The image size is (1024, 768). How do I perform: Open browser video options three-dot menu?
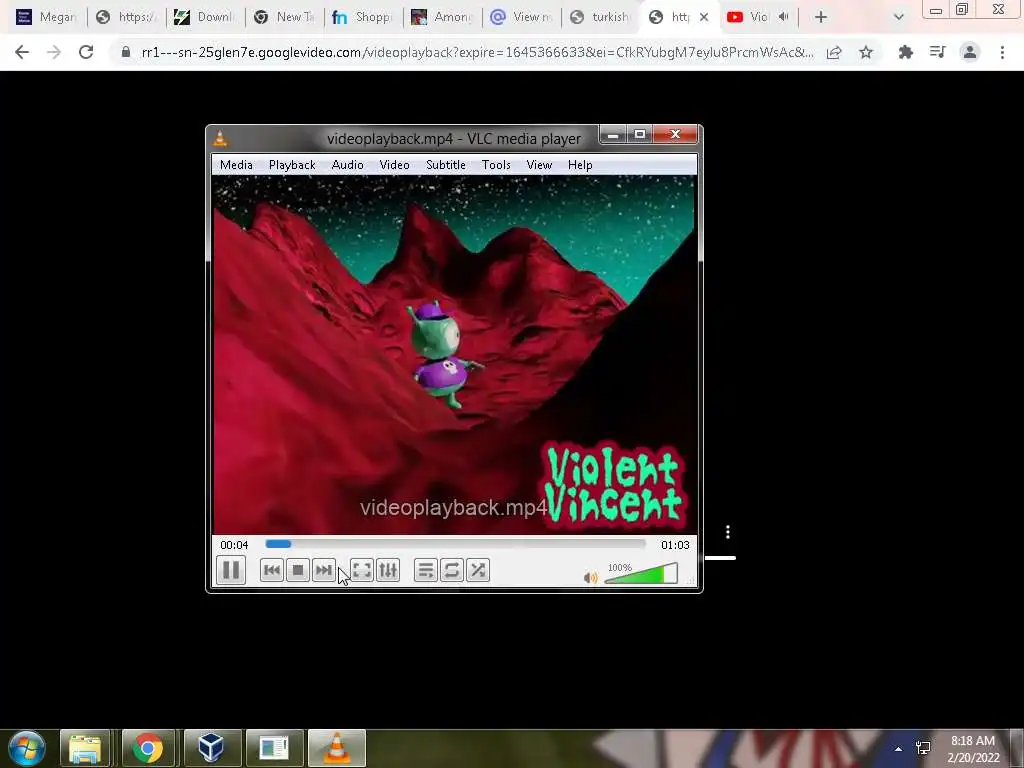tap(728, 532)
